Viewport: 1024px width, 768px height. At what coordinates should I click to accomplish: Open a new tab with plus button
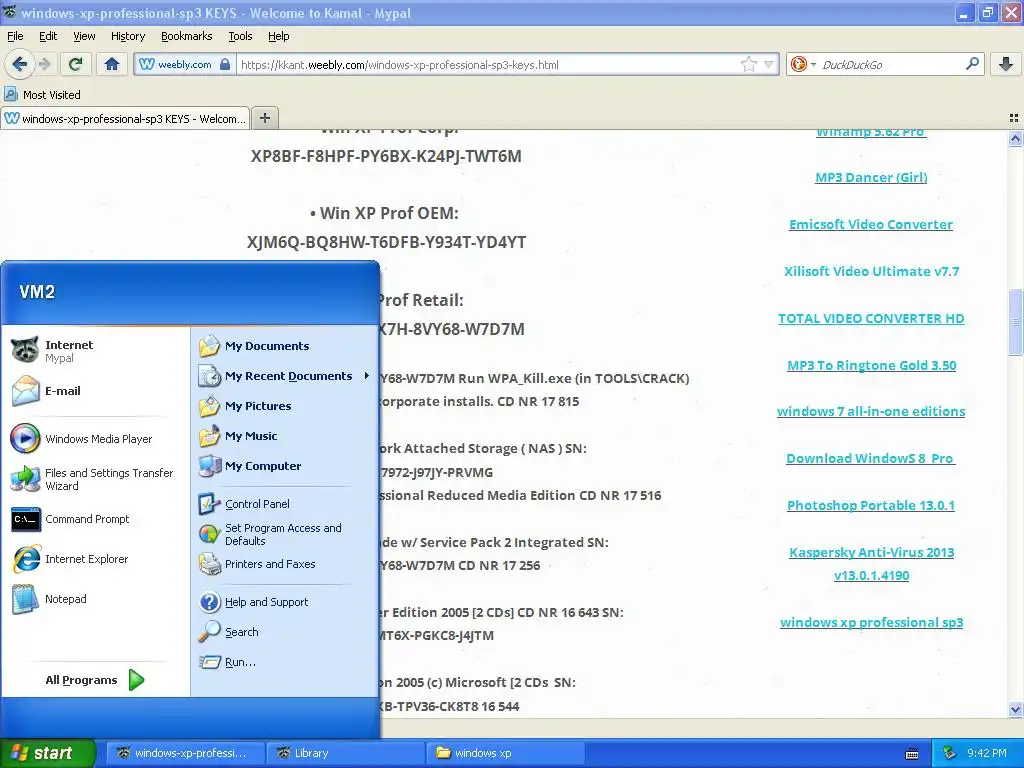point(264,118)
